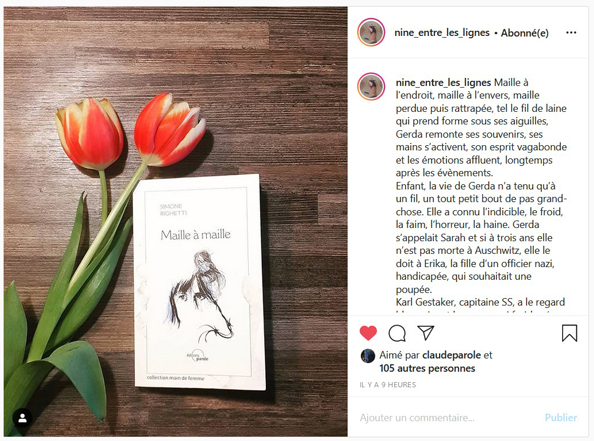Open the comment speech bubble icon

(x=397, y=333)
